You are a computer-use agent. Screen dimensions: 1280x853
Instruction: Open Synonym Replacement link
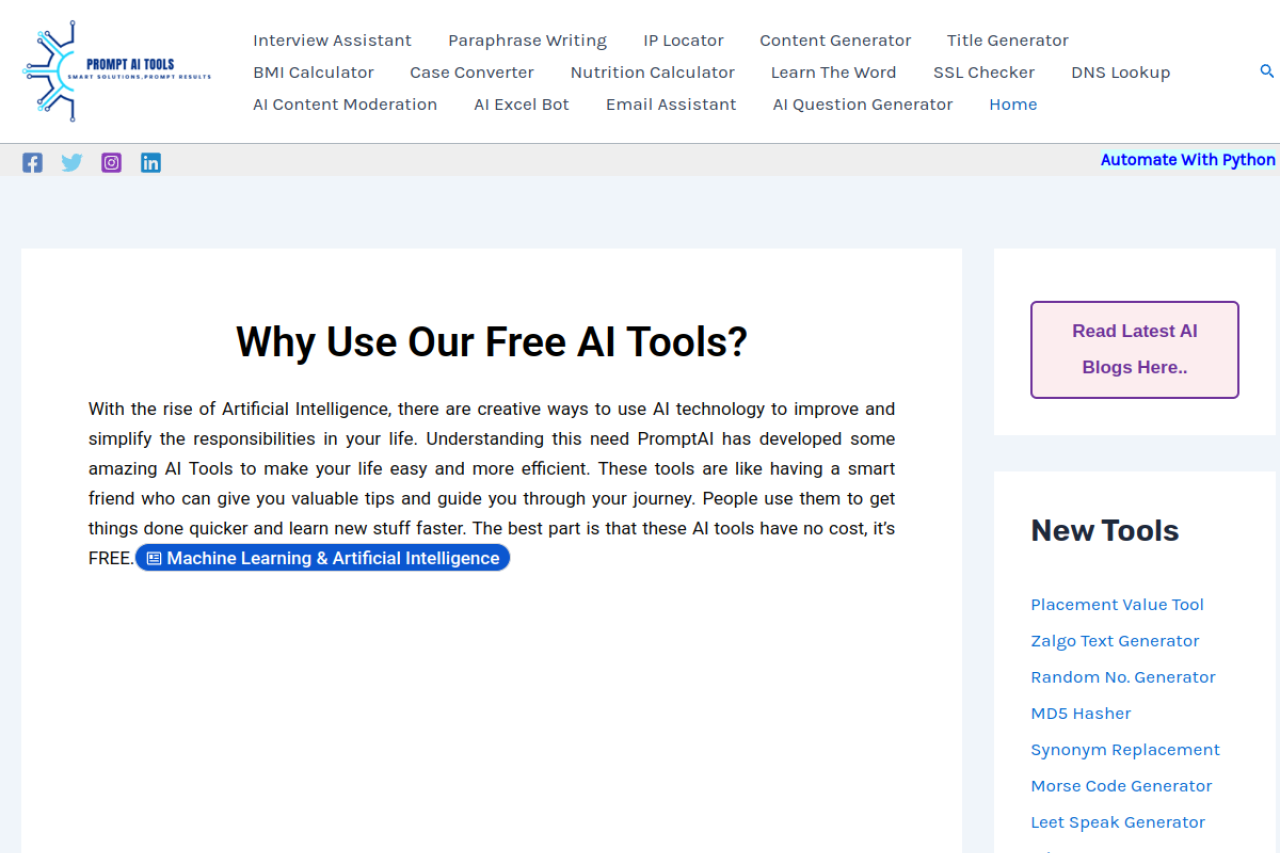[1125, 750]
